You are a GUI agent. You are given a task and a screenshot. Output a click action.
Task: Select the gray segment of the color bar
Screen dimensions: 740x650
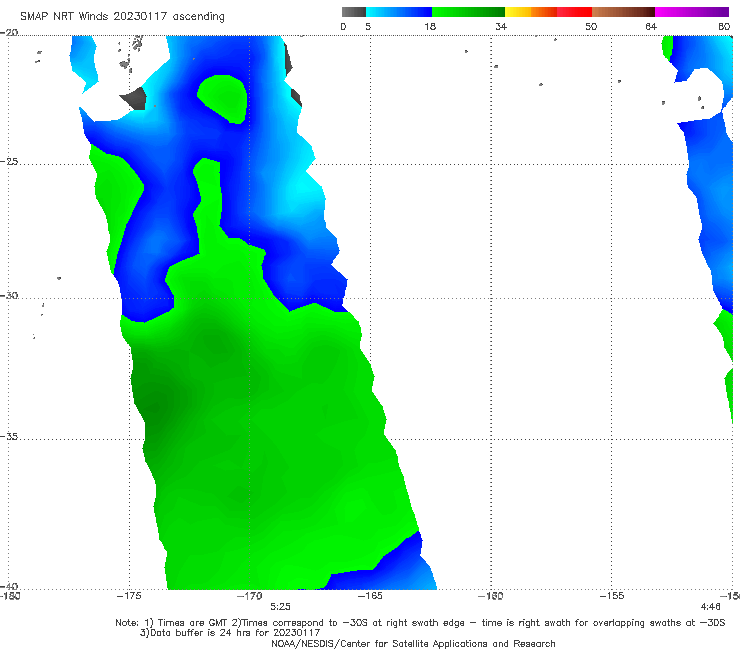(x=354, y=12)
